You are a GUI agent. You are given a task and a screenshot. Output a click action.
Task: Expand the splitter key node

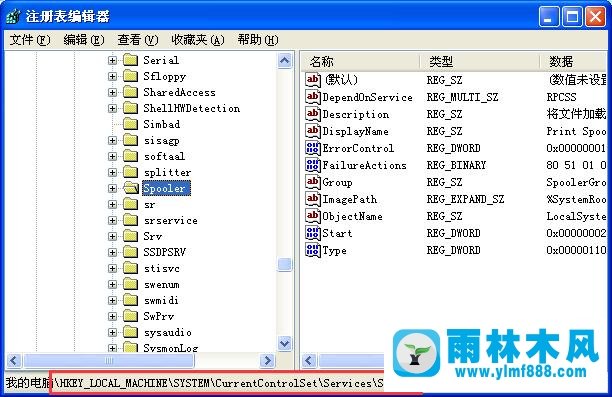click(x=112, y=172)
